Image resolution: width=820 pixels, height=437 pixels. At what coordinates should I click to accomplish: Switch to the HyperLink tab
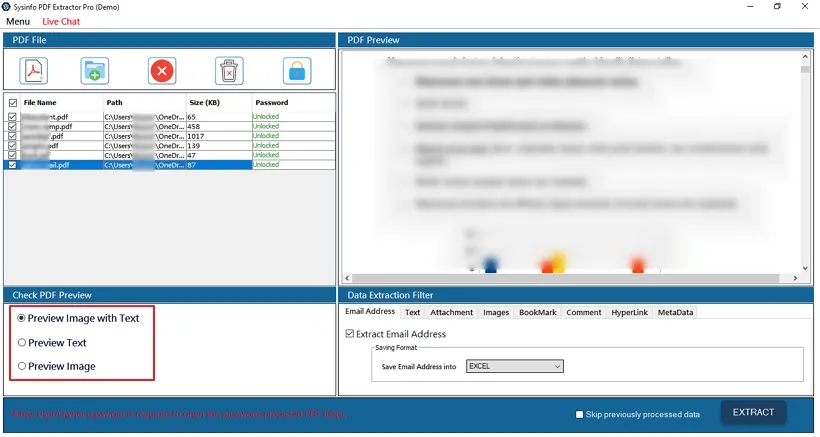click(x=630, y=313)
